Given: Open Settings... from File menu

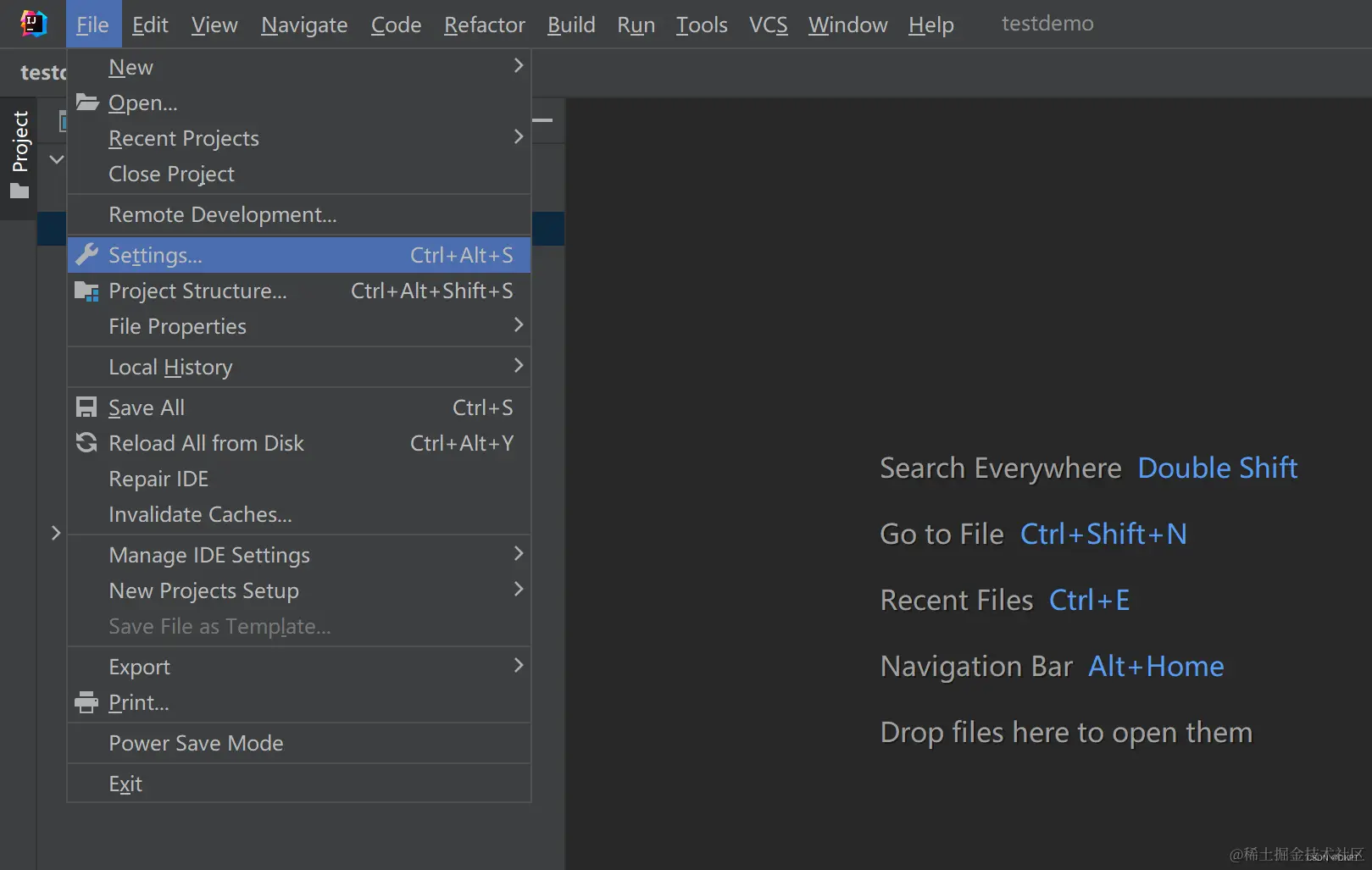Looking at the screenshot, I should (299, 255).
